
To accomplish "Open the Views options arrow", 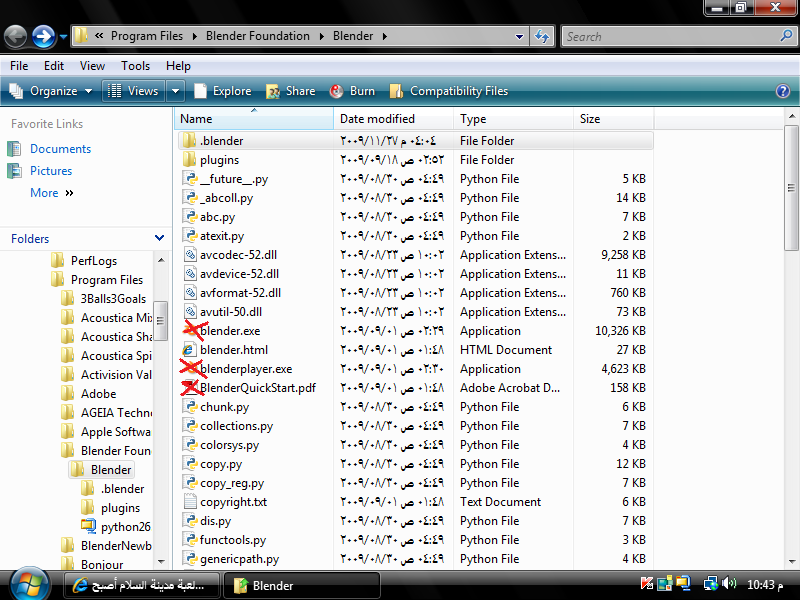I will click(x=175, y=91).
